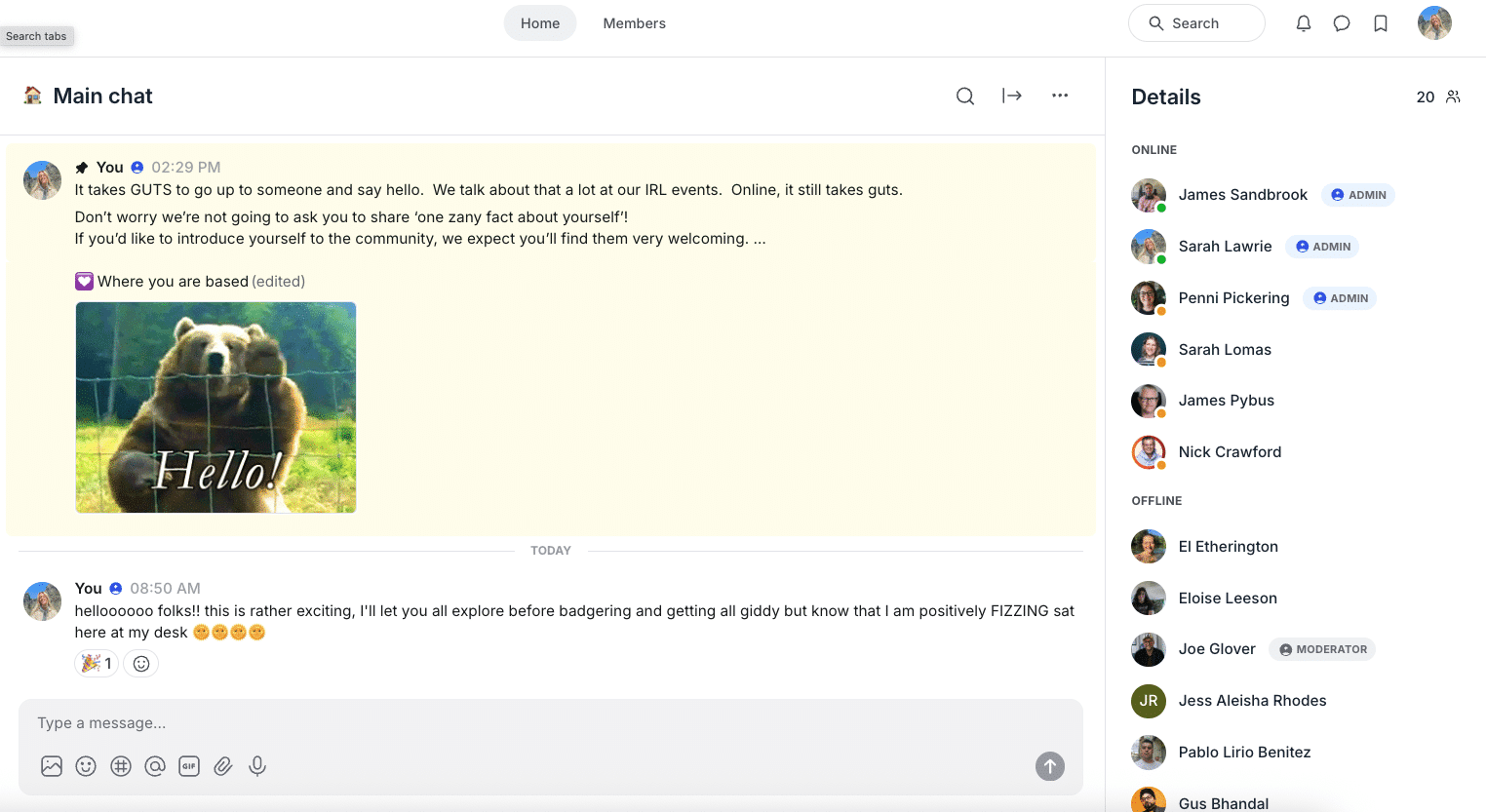Click your avatar on the pinned message
1486x812 pixels.
click(42, 180)
